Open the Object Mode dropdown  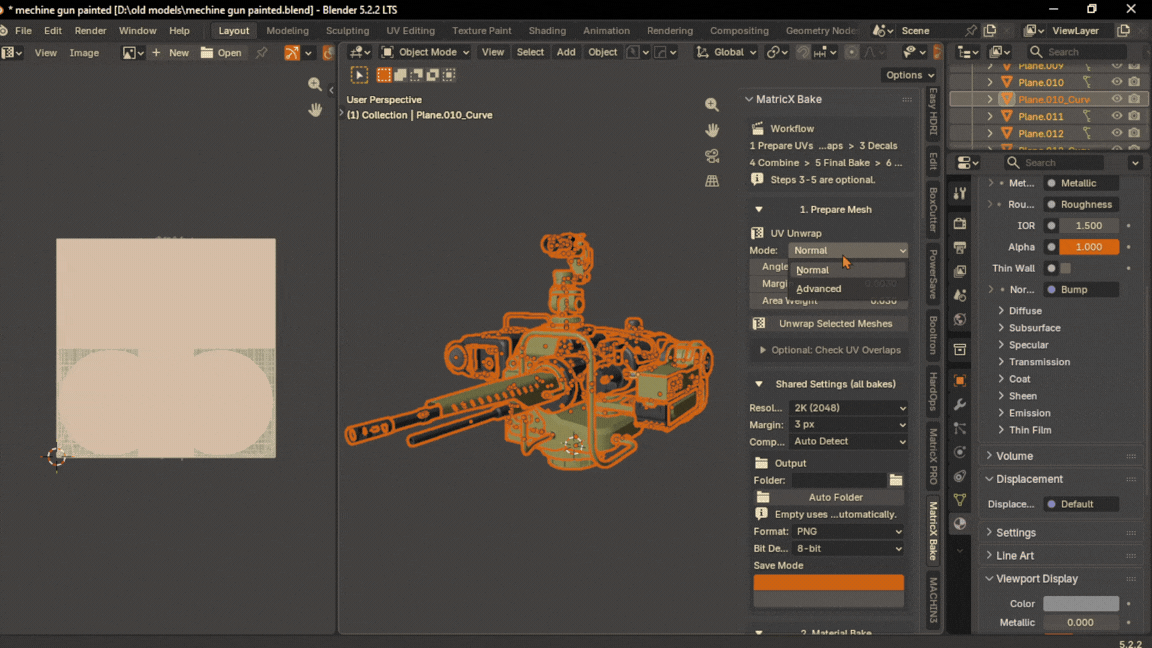(x=425, y=52)
